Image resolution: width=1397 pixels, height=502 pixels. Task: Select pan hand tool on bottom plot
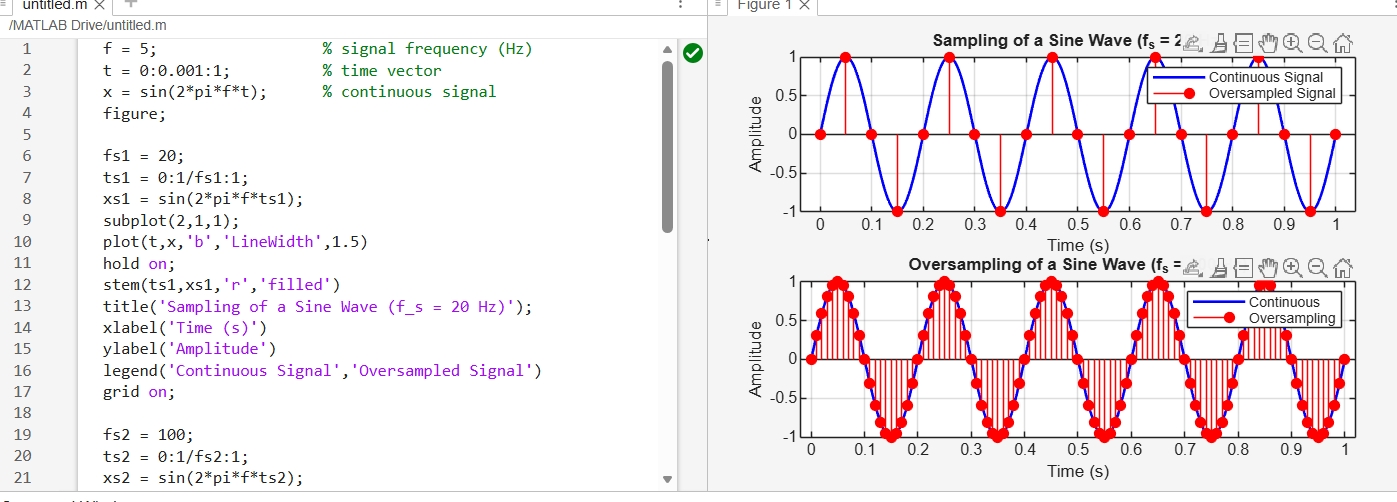click(x=1268, y=267)
